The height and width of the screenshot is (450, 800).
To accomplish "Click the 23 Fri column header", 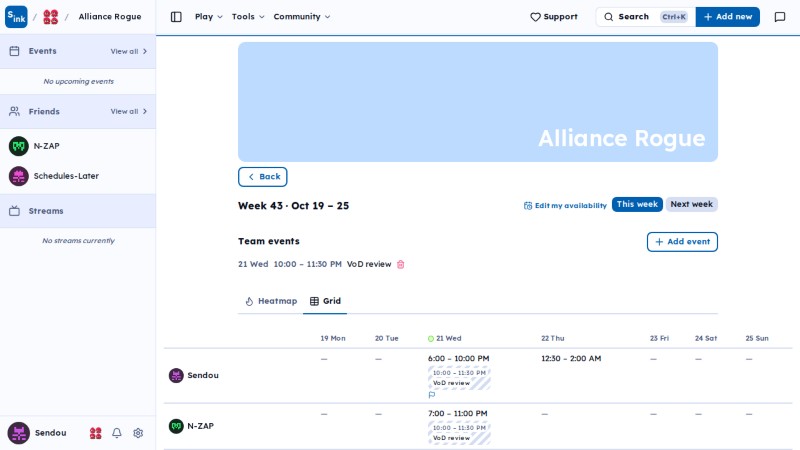I will pos(659,338).
